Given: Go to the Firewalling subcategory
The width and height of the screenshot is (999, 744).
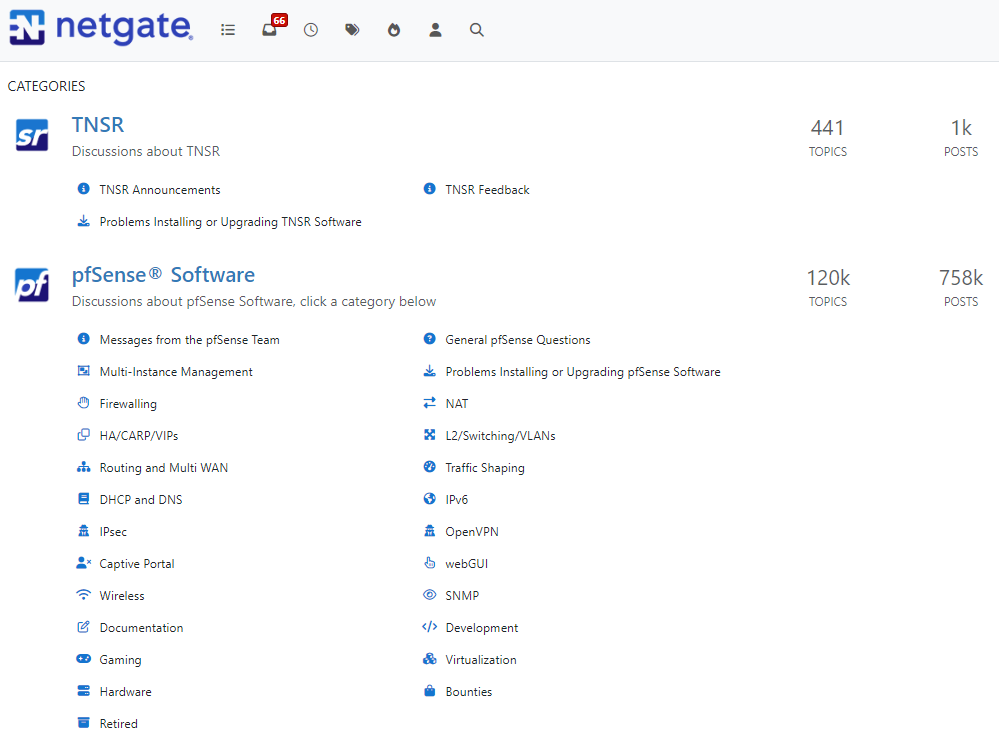Looking at the screenshot, I should [128, 404].
